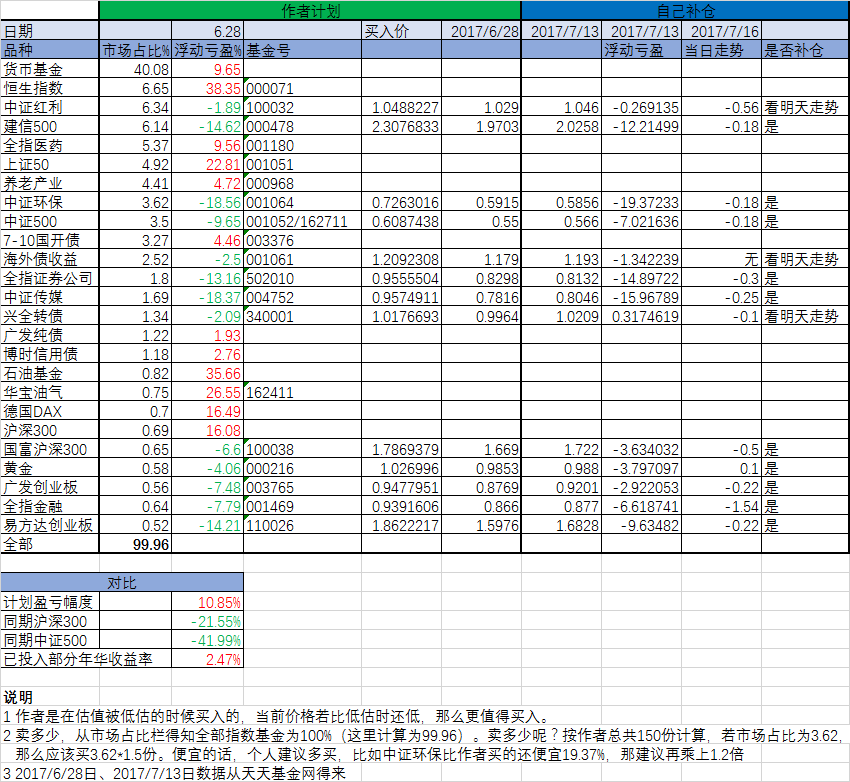Click fund code 001052/162711
Viewport: 850px width, 782px height.
coord(302,221)
